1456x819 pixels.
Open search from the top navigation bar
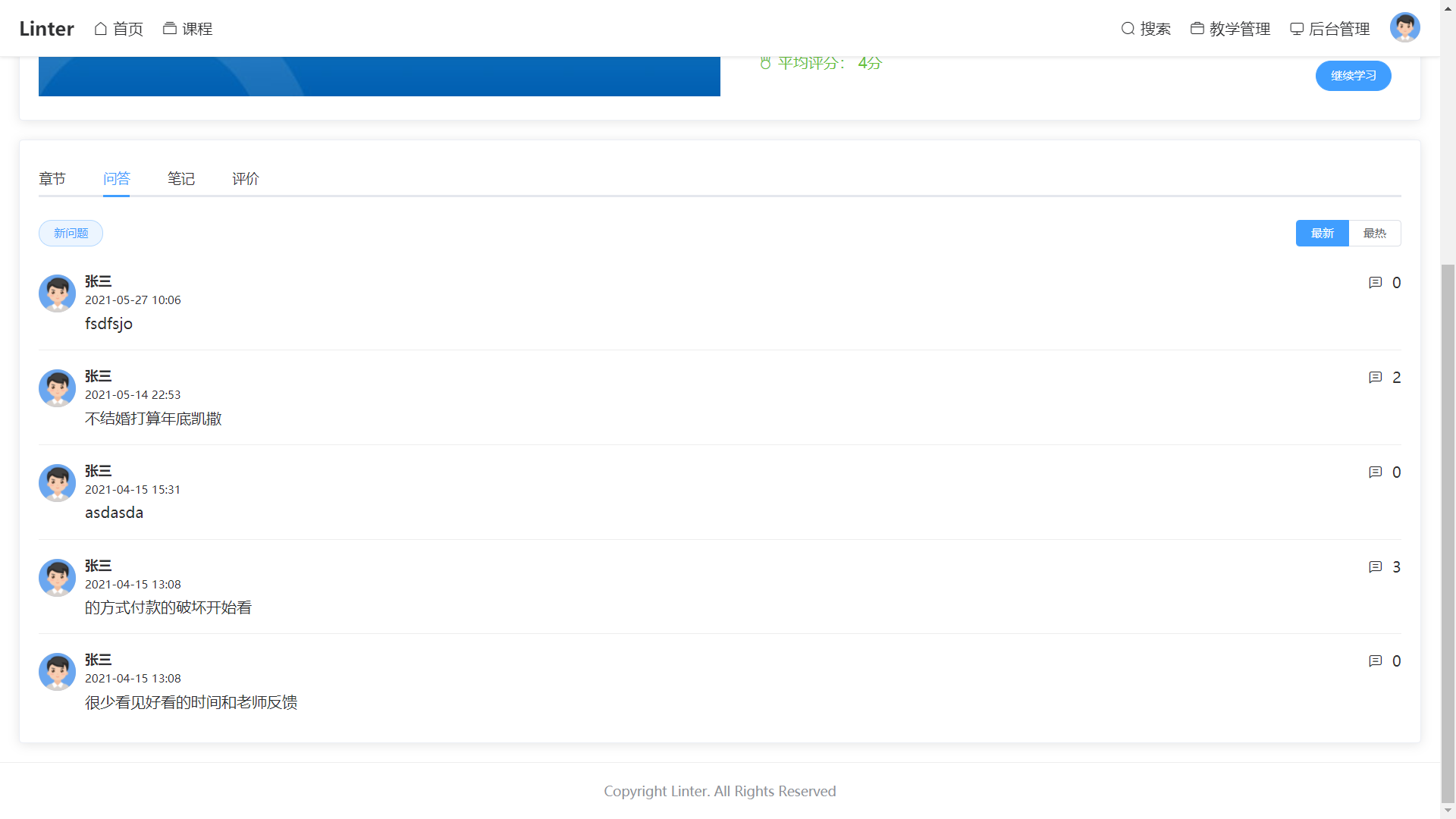tap(1146, 29)
